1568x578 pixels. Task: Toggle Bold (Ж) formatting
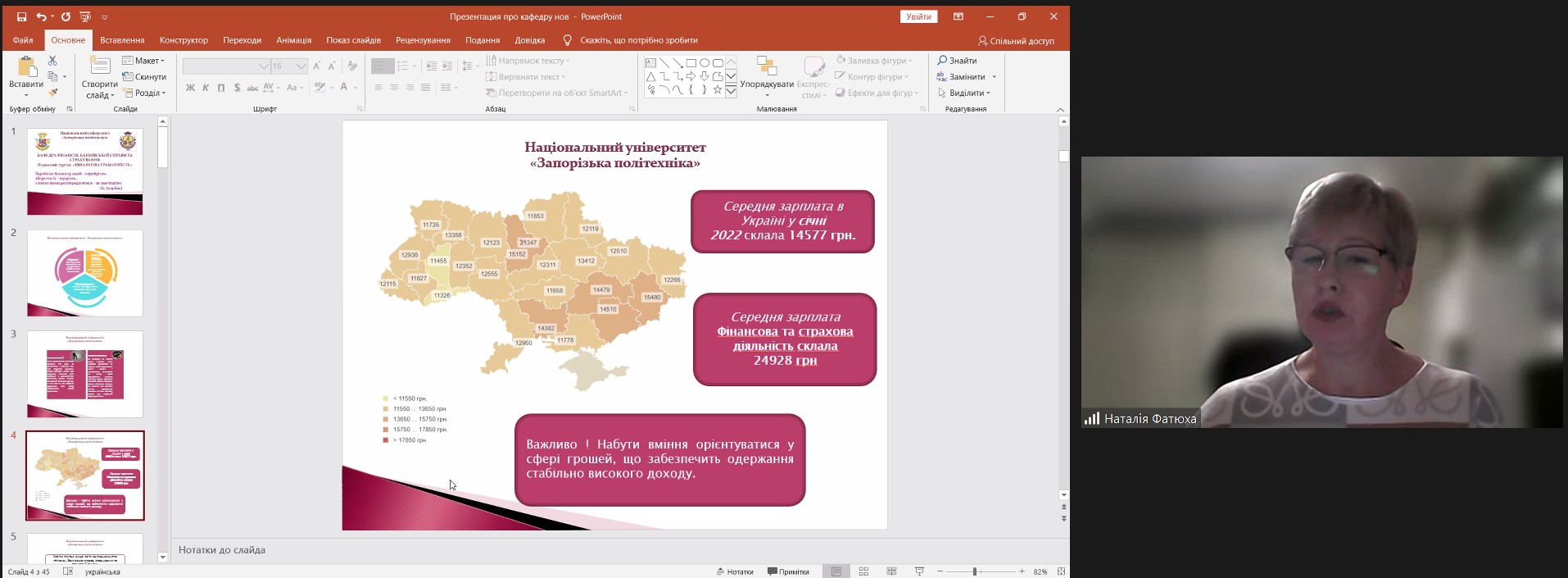190,88
